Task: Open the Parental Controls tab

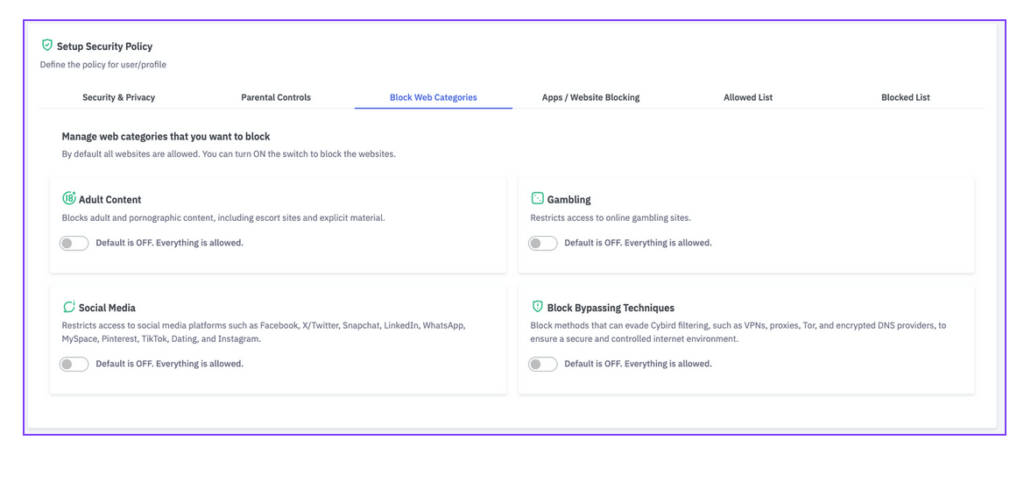Action: [x=276, y=98]
